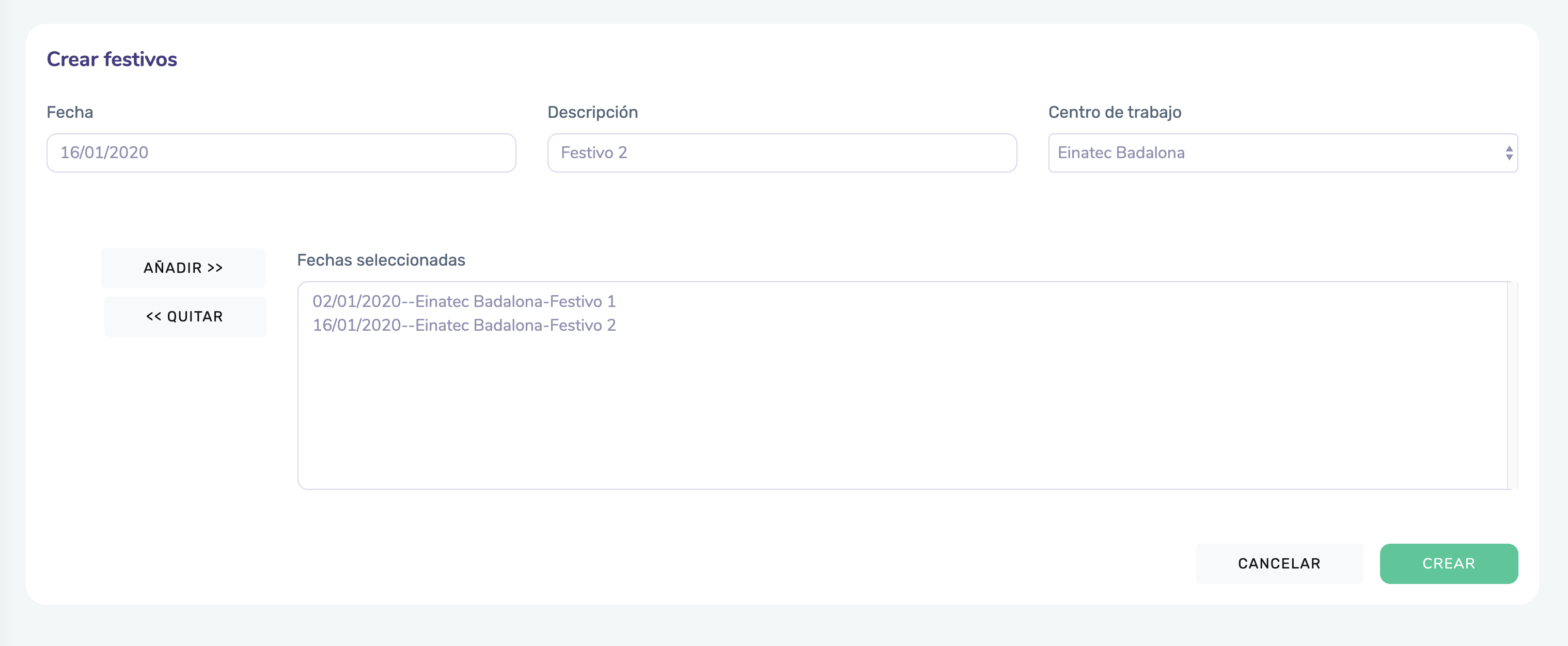Click the Crear festivos heading
Image resolution: width=1568 pixels, height=646 pixels.
click(112, 59)
